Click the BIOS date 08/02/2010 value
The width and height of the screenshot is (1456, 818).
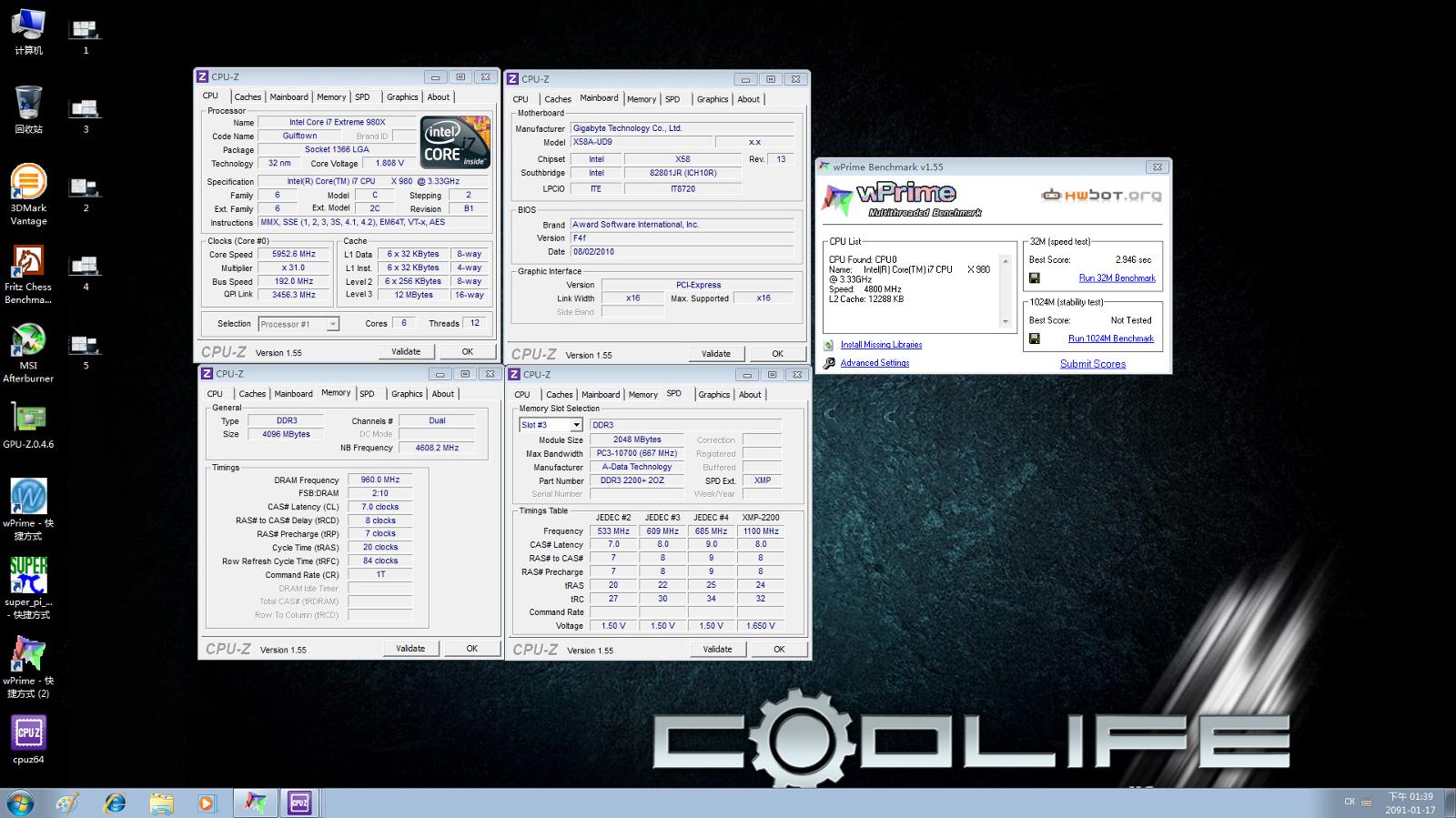pyautogui.click(x=681, y=252)
